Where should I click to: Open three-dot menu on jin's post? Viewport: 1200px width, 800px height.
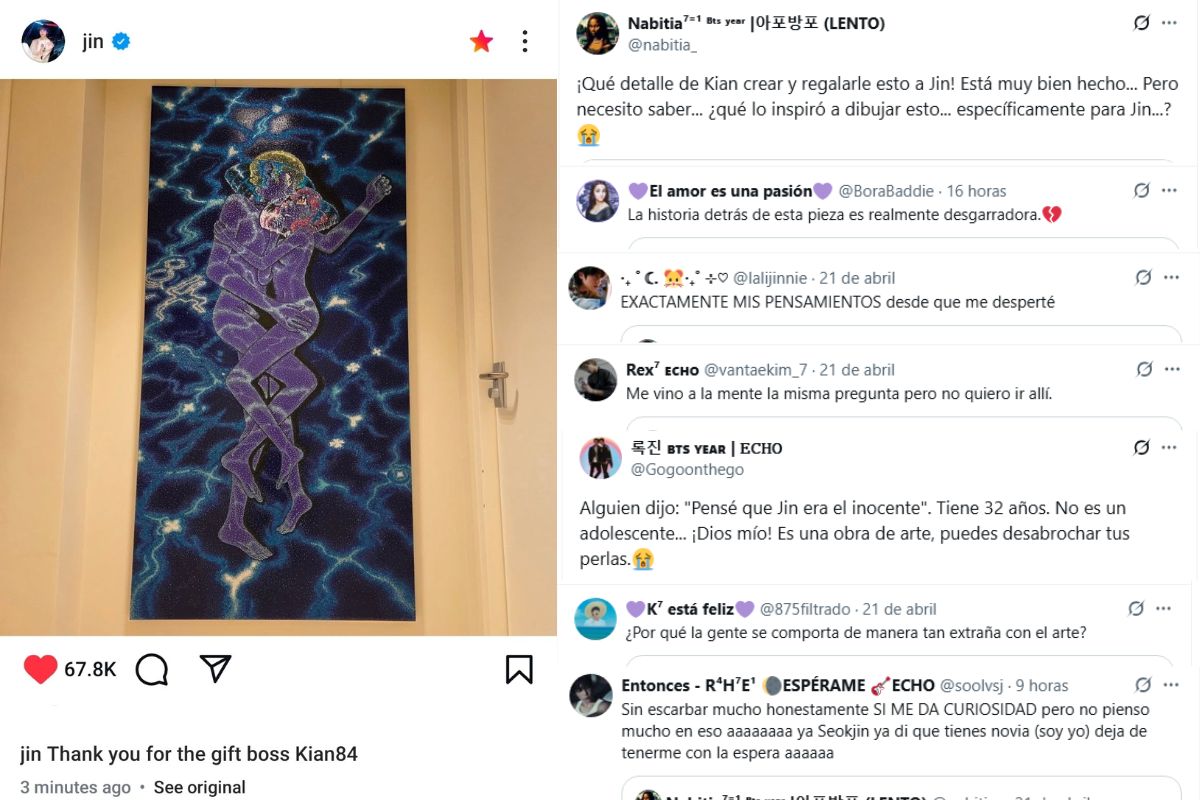coord(525,41)
